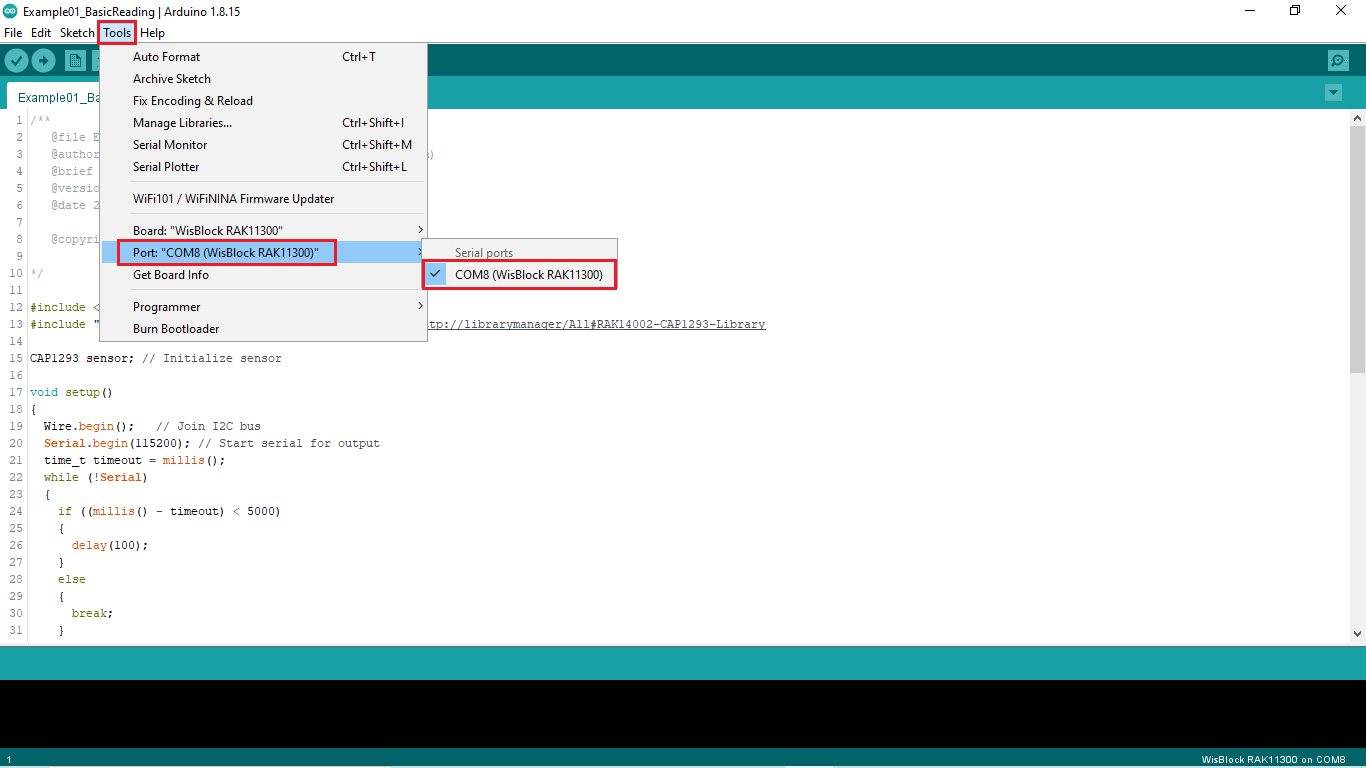Open Manage Libraries from the menu
The height and width of the screenshot is (768, 1366).
coord(264,123)
